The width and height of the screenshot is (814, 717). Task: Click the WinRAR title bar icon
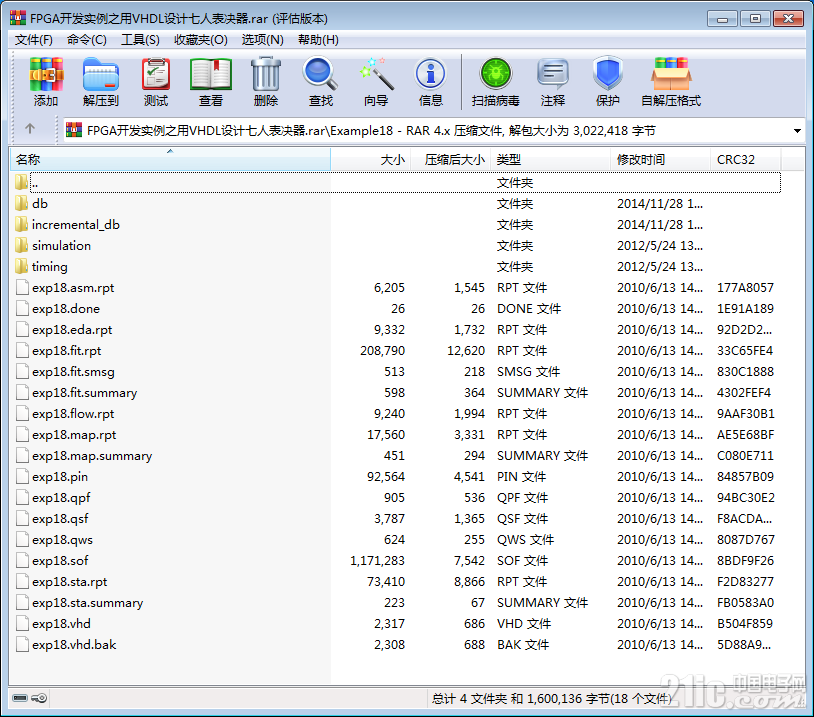tap(18, 19)
